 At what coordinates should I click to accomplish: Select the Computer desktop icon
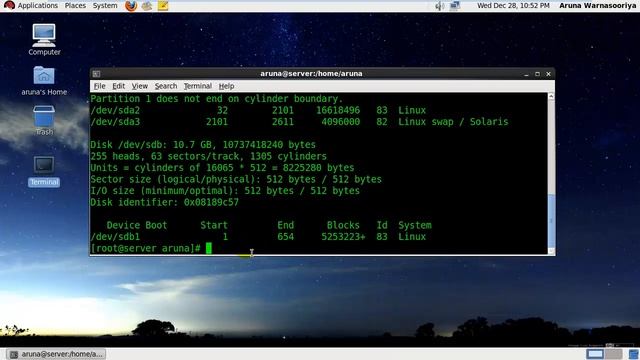pyautogui.click(x=44, y=40)
